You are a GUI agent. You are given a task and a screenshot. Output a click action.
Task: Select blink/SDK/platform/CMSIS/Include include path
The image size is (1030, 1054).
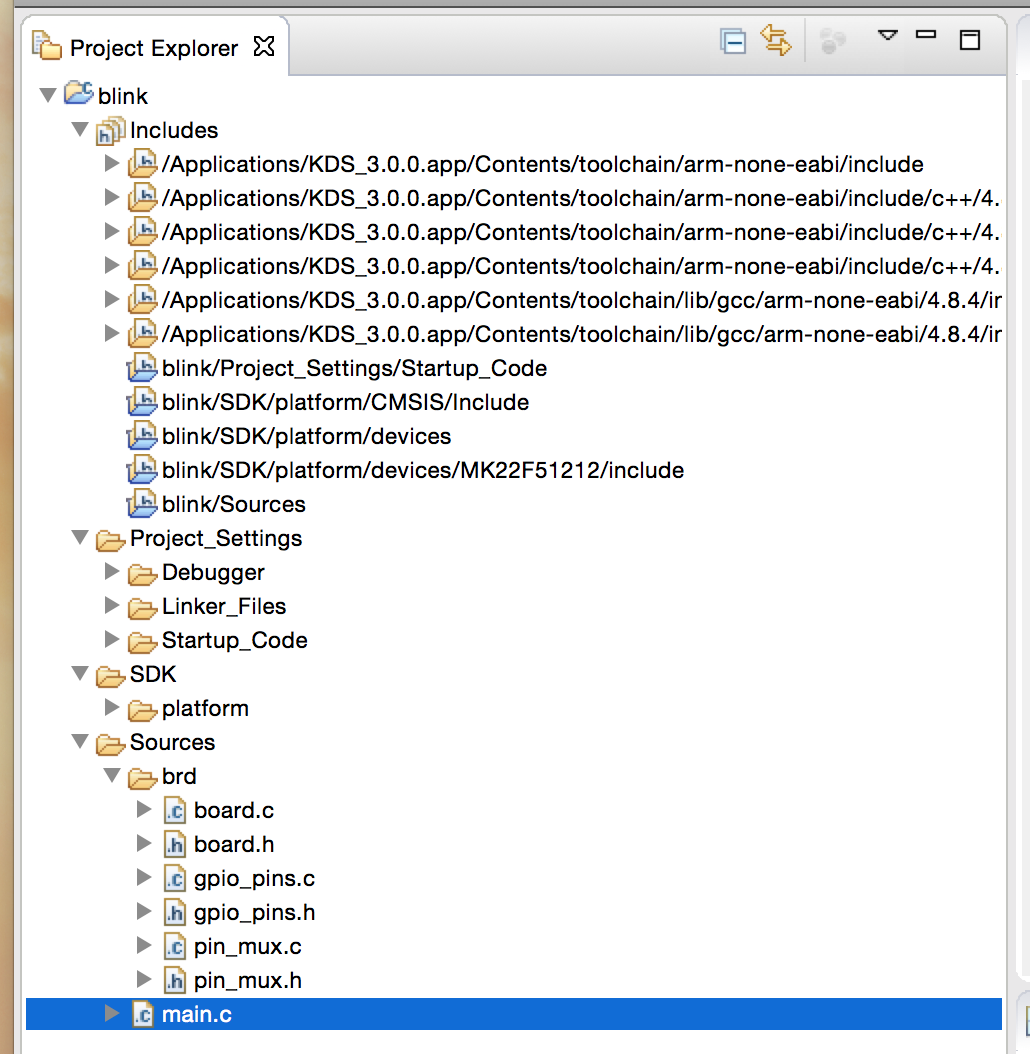345,403
